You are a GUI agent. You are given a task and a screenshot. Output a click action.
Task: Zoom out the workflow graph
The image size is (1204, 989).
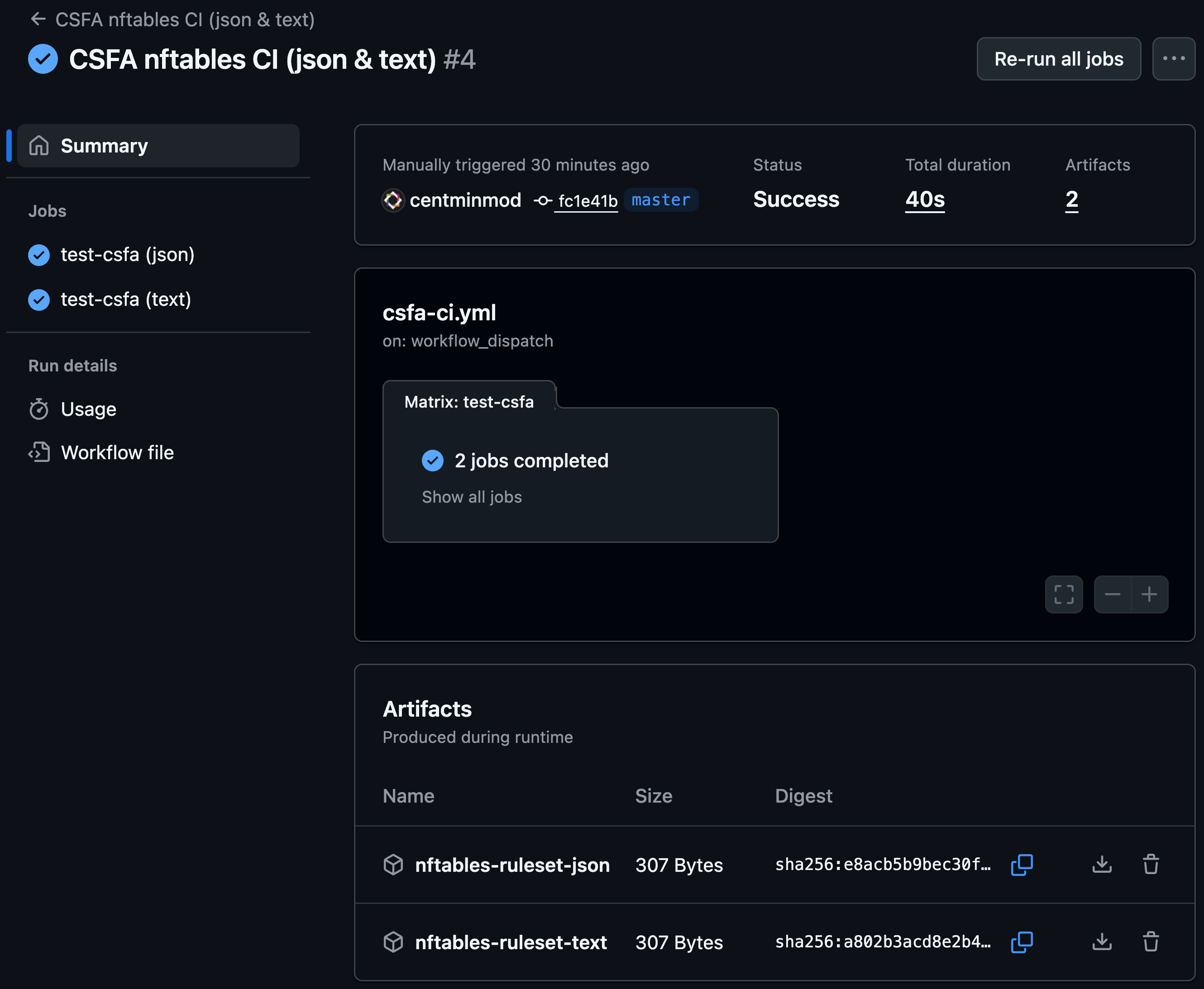(1112, 594)
